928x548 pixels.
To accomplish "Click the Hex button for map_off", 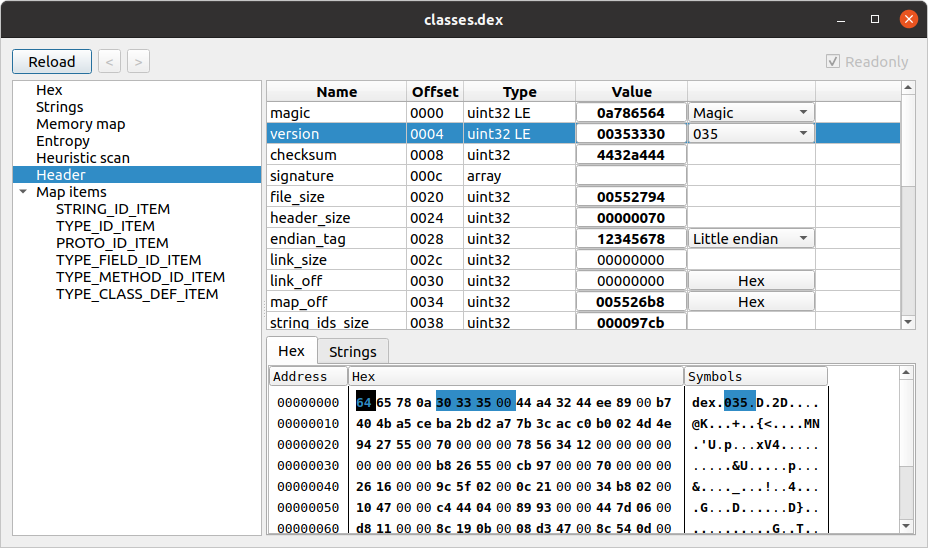I will coord(751,302).
